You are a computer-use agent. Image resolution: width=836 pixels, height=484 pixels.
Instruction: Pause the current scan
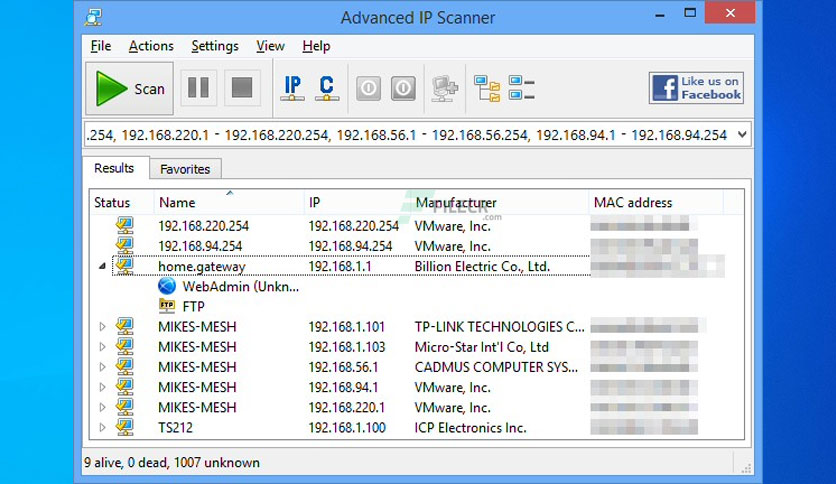coord(198,87)
